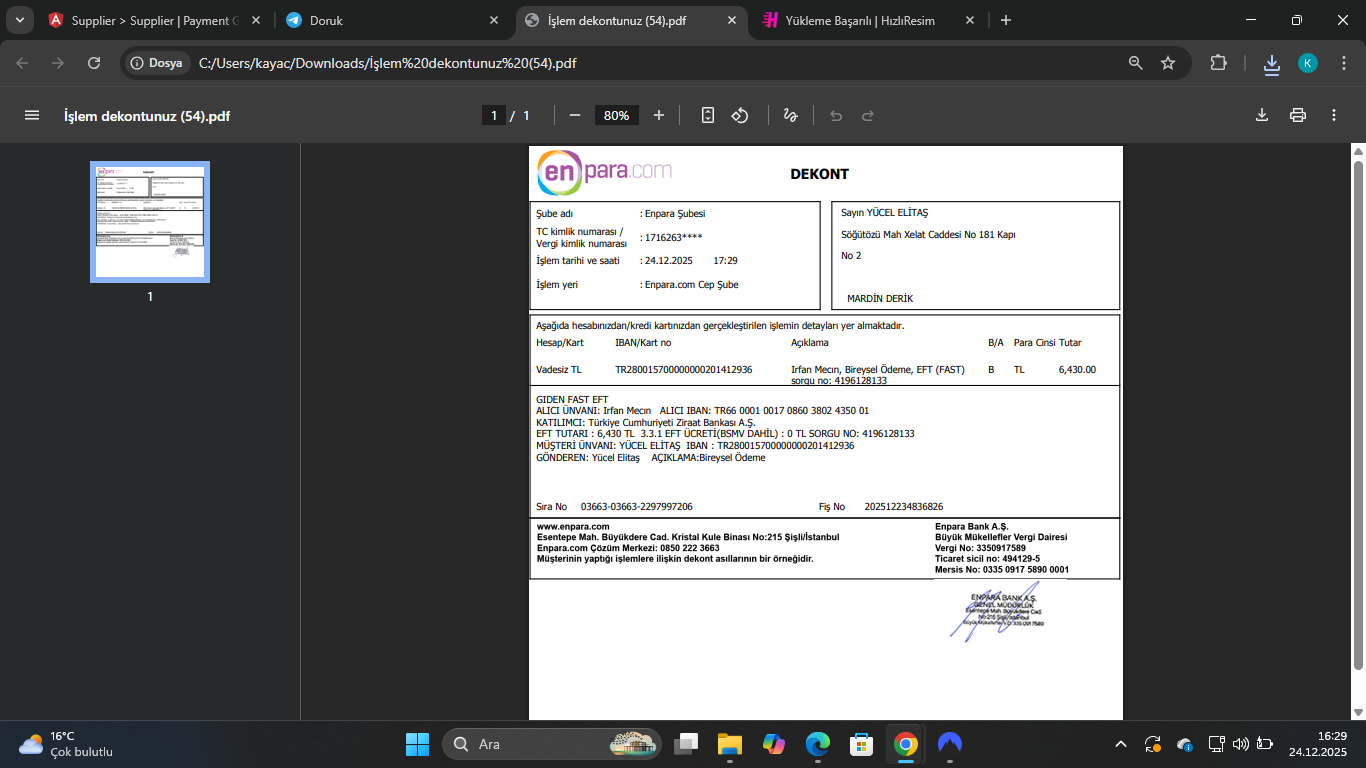Screen dimensions: 1366x768
Task: Click the amount 6,430.00 in the PDF
Action: 1077,370
